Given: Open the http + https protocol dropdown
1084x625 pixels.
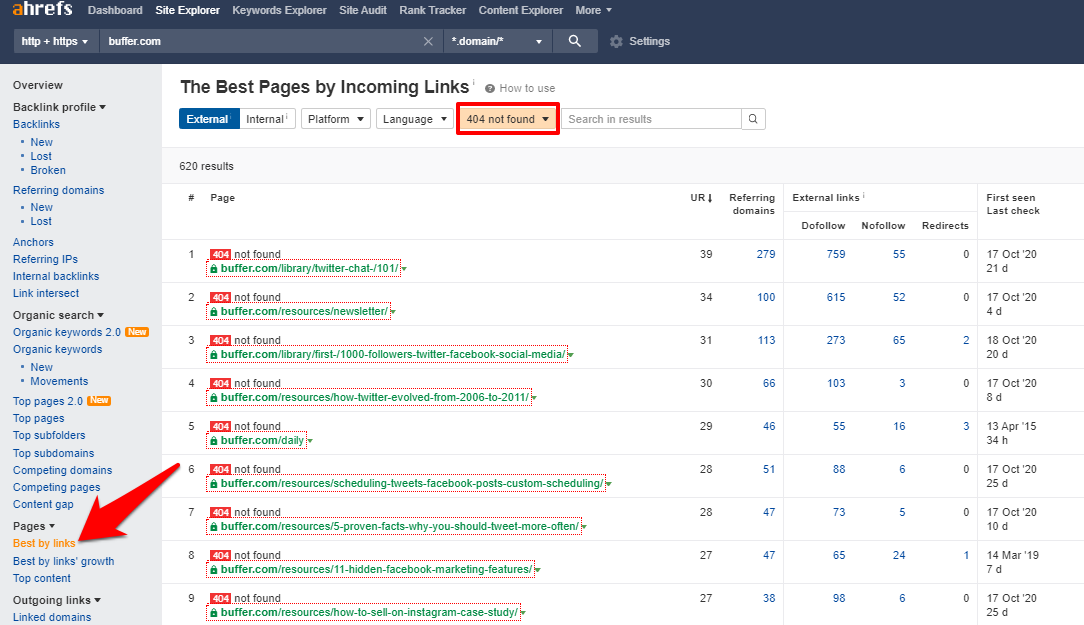Looking at the screenshot, I should 55,42.
